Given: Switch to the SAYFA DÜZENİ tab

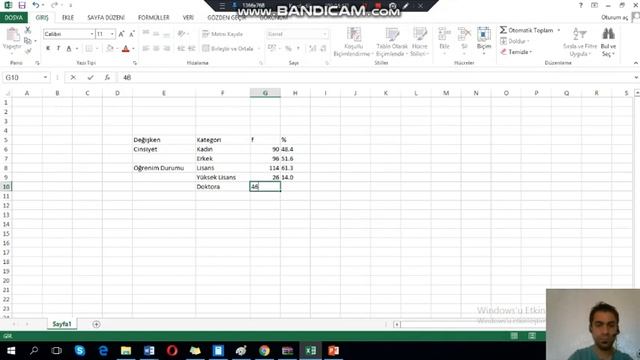Looking at the screenshot, I should pyautogui.click(x=106, y=18).
